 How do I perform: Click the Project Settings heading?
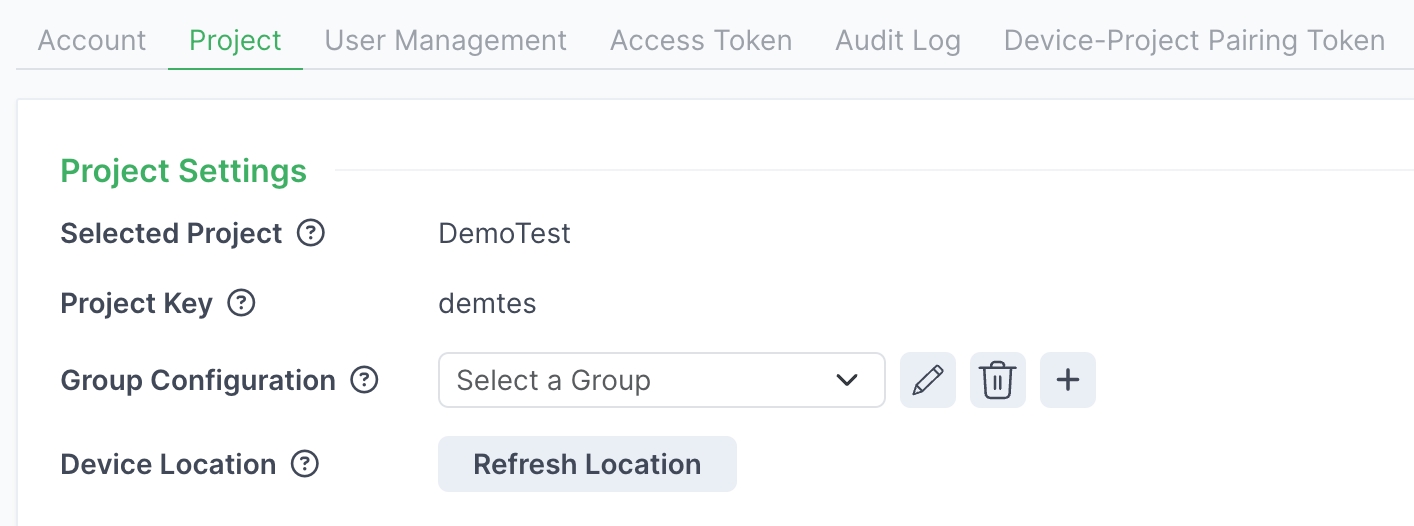coord(184,171)
